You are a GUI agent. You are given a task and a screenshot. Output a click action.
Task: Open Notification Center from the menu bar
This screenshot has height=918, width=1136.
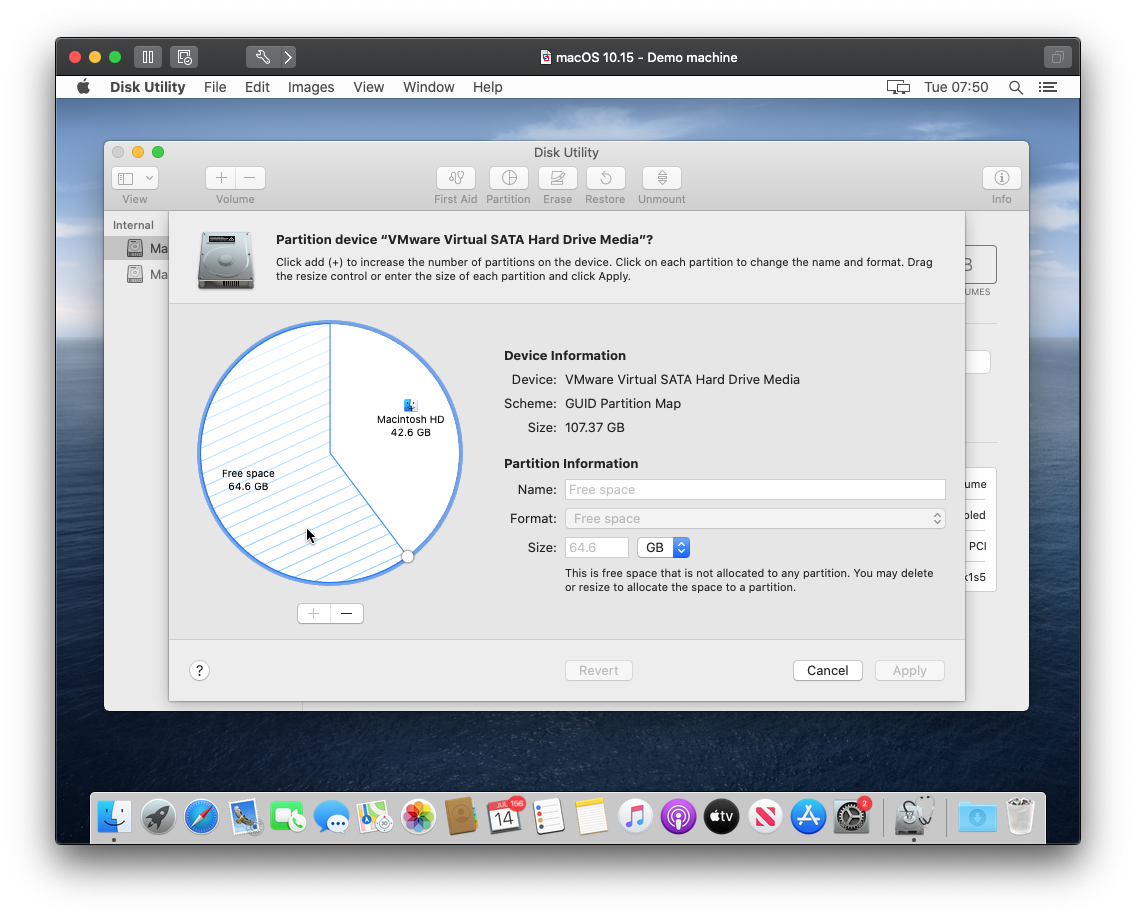pos(1048,88)
